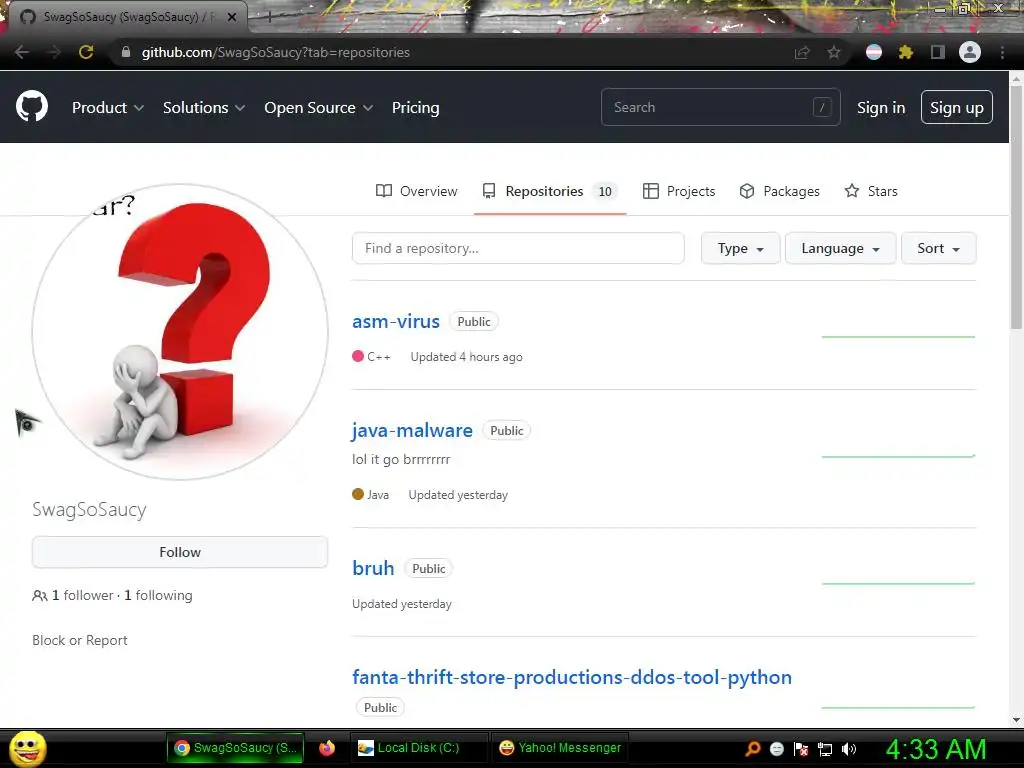Click the 'Updated 4 hours ago' text

click(x=466, y=357)
